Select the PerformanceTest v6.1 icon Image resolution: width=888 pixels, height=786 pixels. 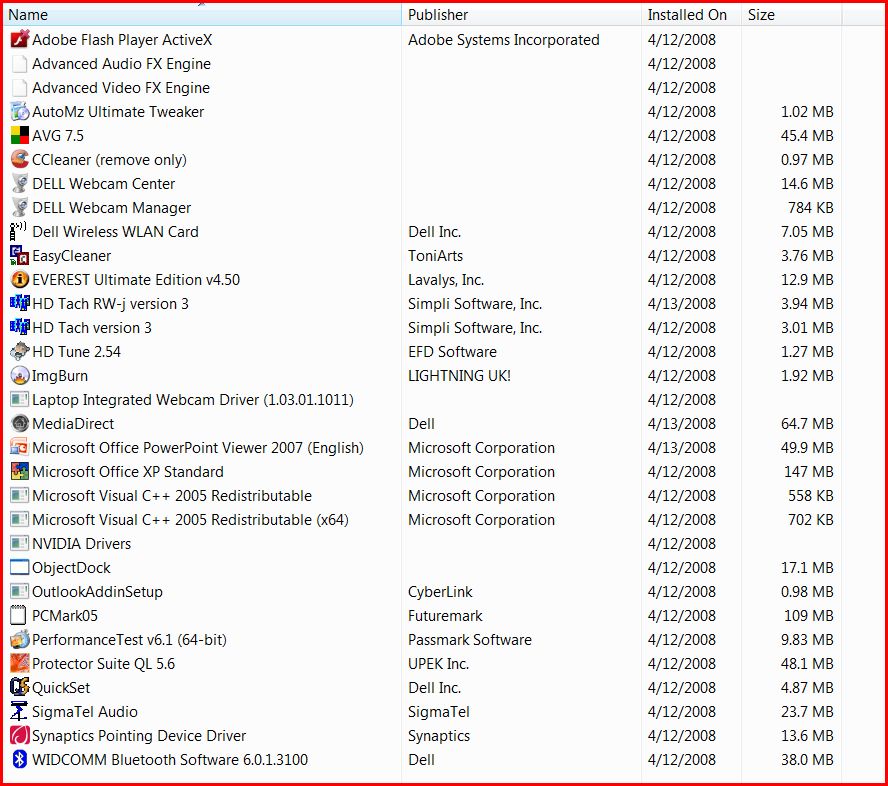click(19, 639)
